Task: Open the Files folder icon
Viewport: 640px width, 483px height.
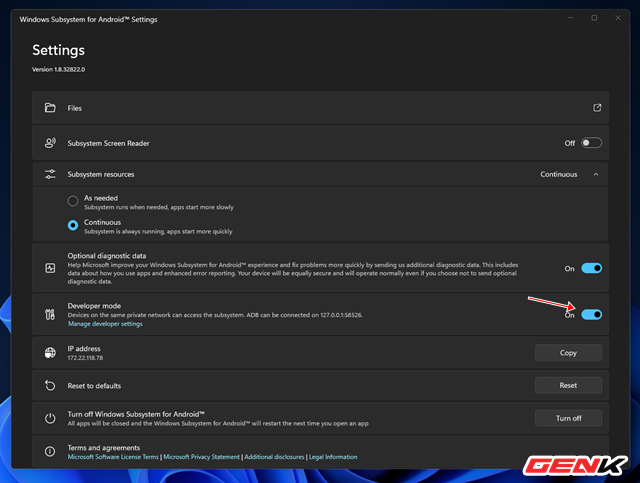Action: (x=50, y=108)
